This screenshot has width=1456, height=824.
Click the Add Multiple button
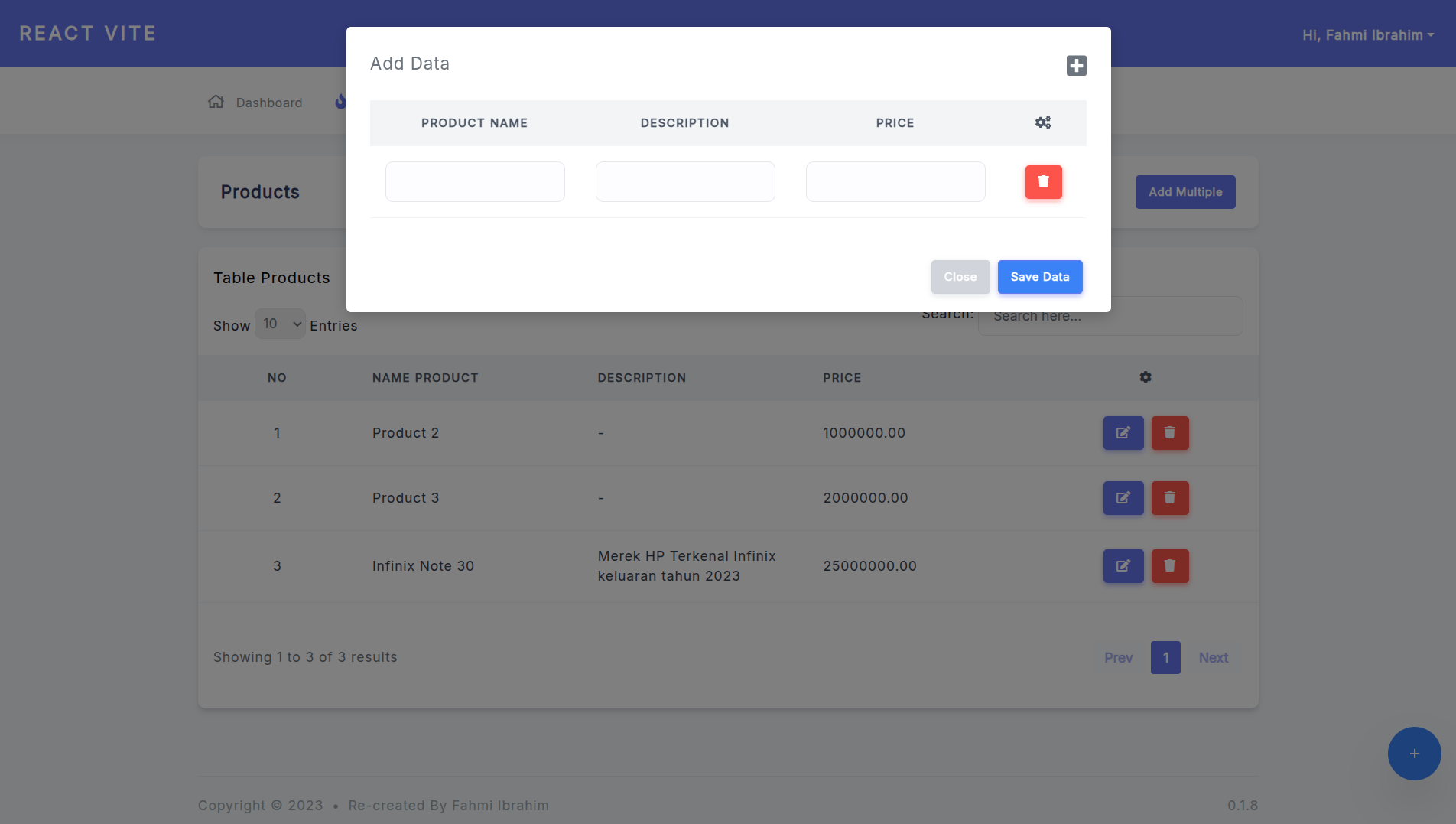tap(1185, 192)
